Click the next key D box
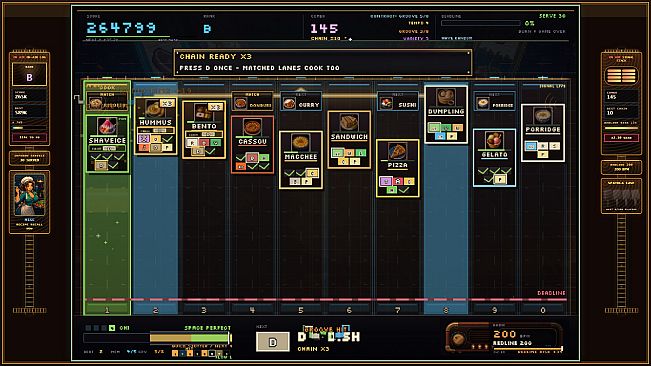 pos(273,342)
